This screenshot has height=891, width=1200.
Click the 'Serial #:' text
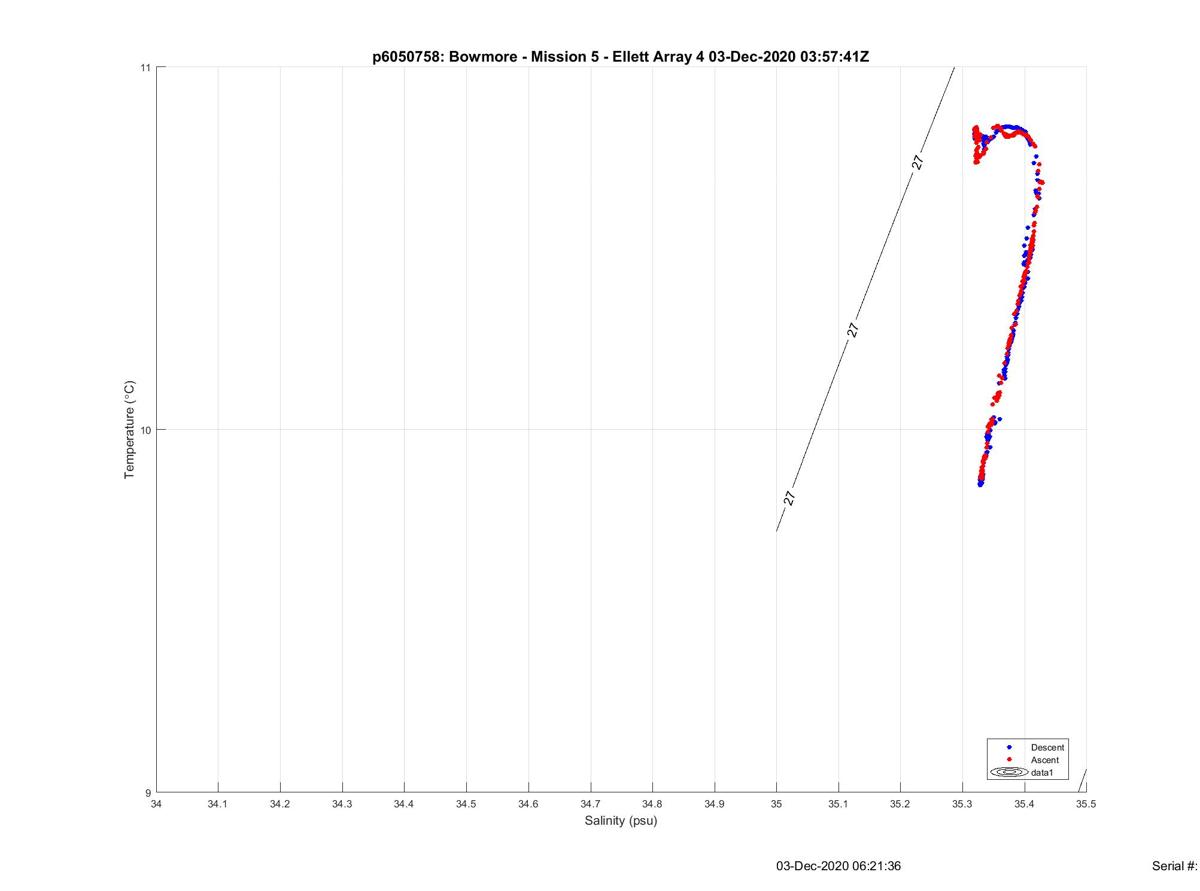click(x=1175, y=866)
